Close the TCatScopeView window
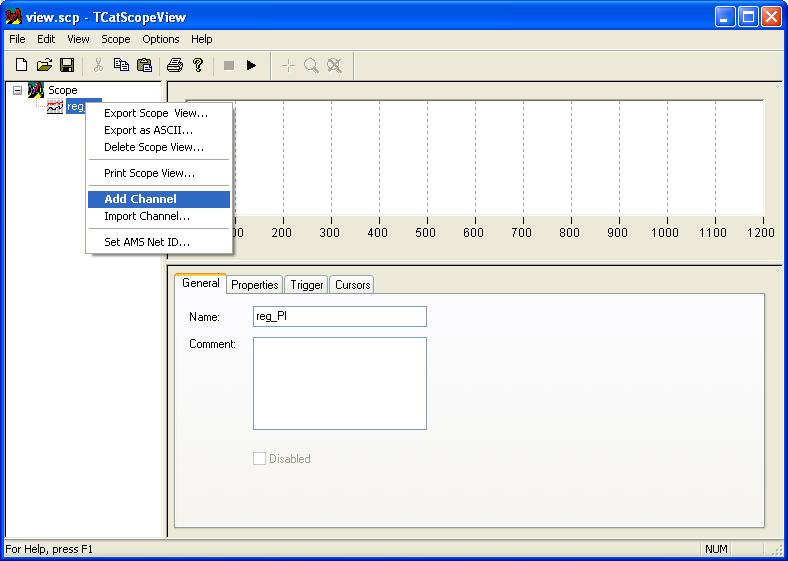This screenshot has height=561, width=788. [771, 17]
